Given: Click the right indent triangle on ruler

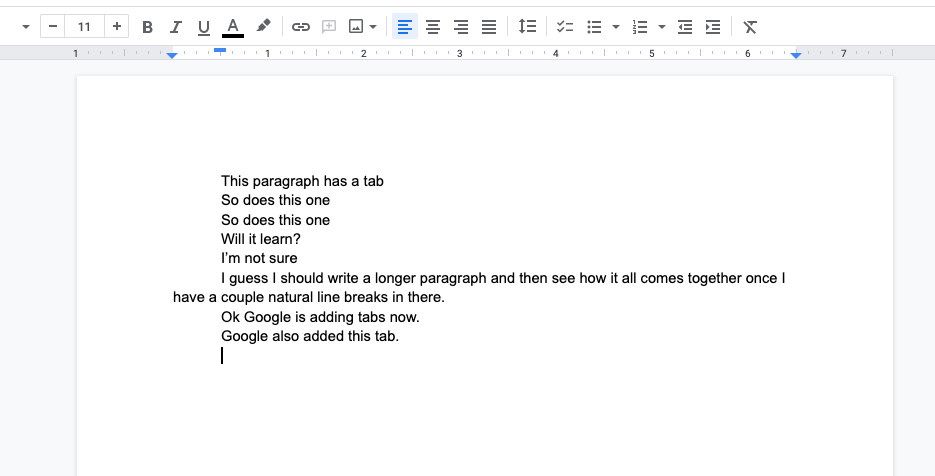Looking at the screenshot, I should [796, 55].
